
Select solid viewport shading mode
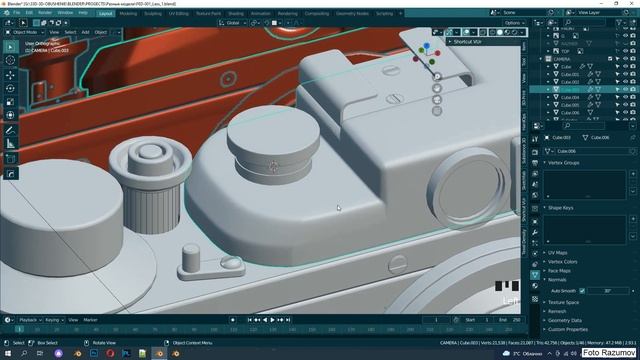(x=500, y=32)
